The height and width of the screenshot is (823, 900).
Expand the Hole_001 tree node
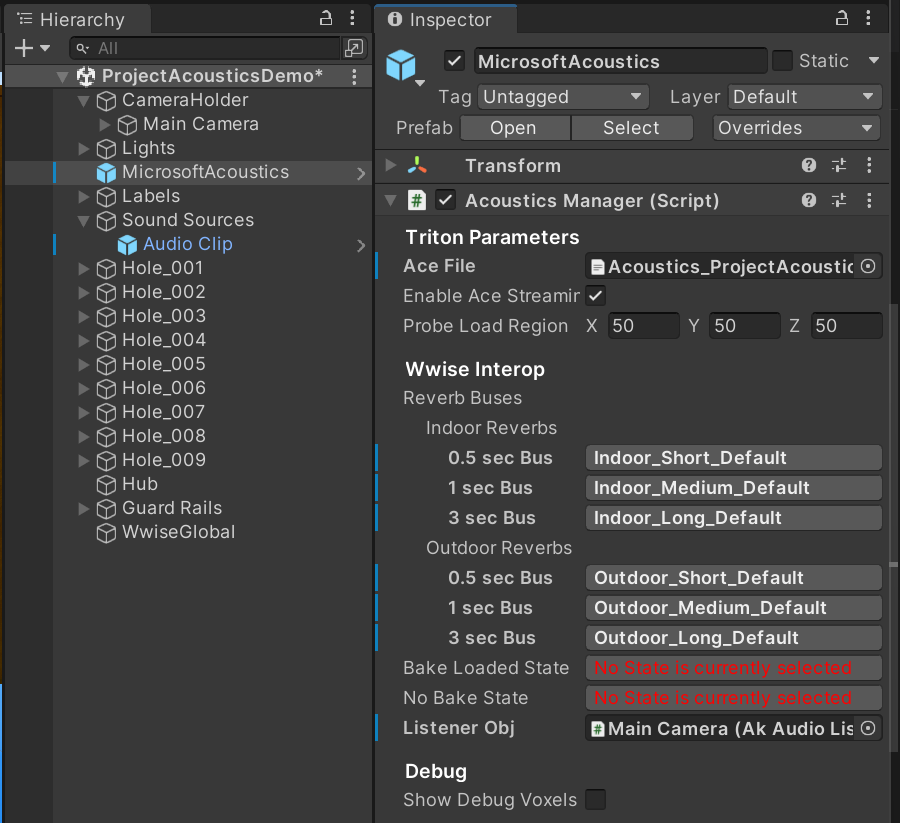coord(84,269)
